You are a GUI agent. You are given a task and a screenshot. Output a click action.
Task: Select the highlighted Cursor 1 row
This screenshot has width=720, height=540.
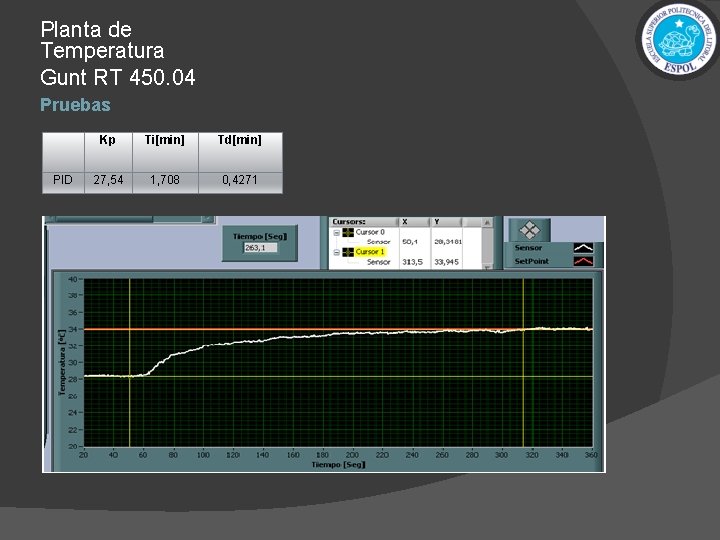pyautogui.click(x=370, y=252)
